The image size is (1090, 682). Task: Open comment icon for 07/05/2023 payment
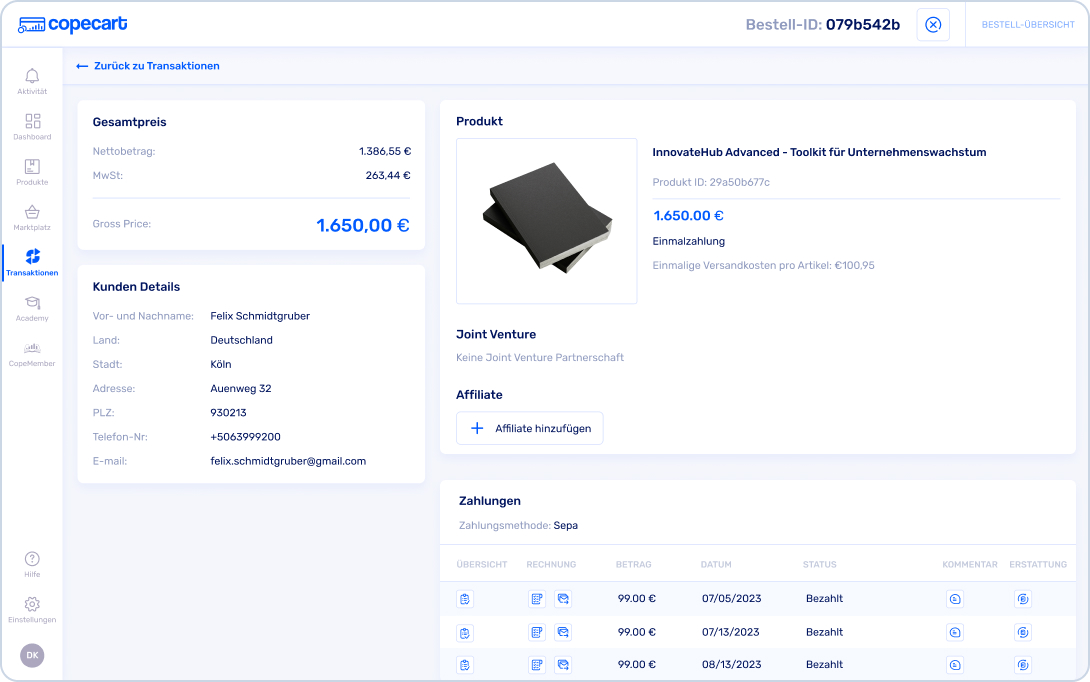955,599
